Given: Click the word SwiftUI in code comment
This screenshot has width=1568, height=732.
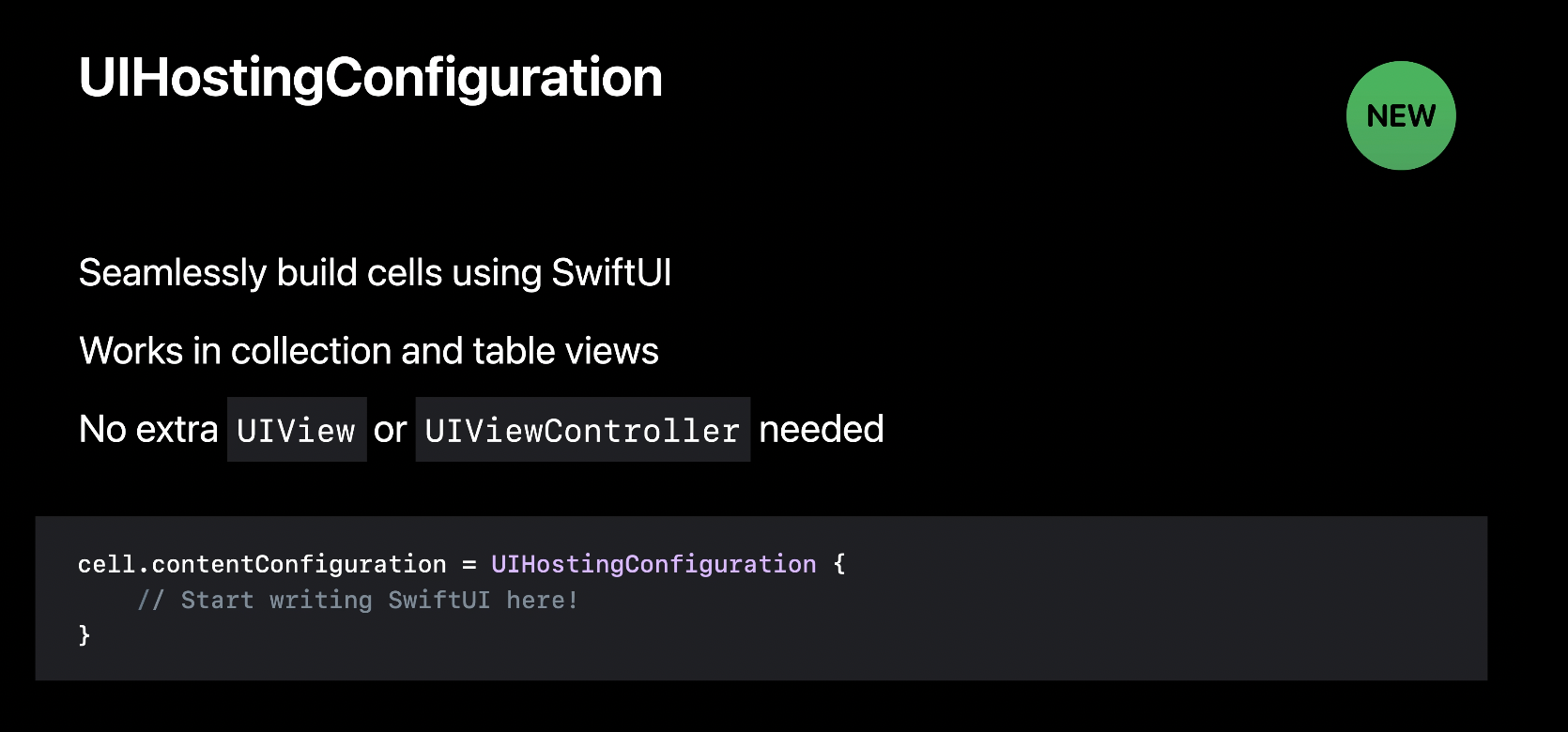Looking at the screenshot, I should (438, 600).
